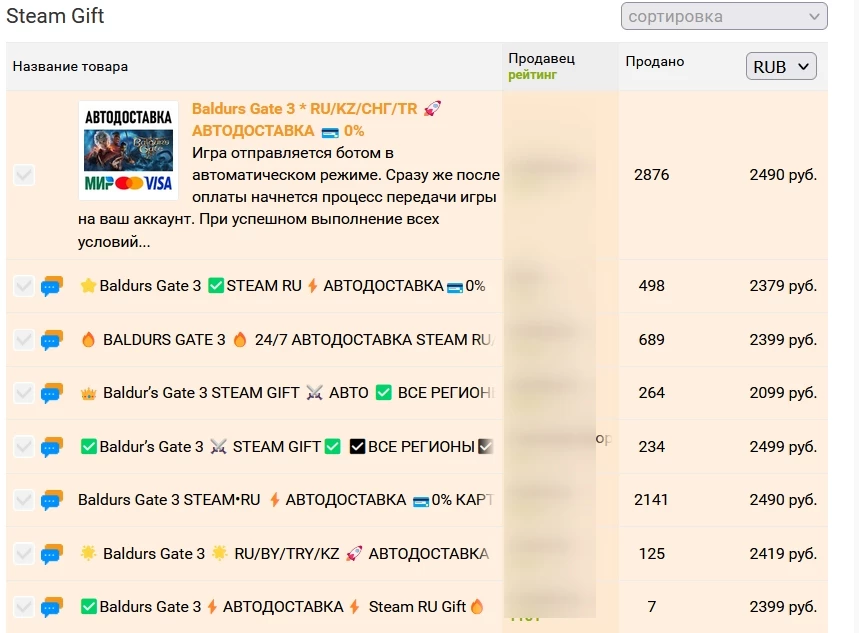The height and width of the screenshot is (633, 859).
Task: Open BALDURS GATE 3 24/7 АВТОДОСТАВКА listing
Action: click(x=290, y=340)
